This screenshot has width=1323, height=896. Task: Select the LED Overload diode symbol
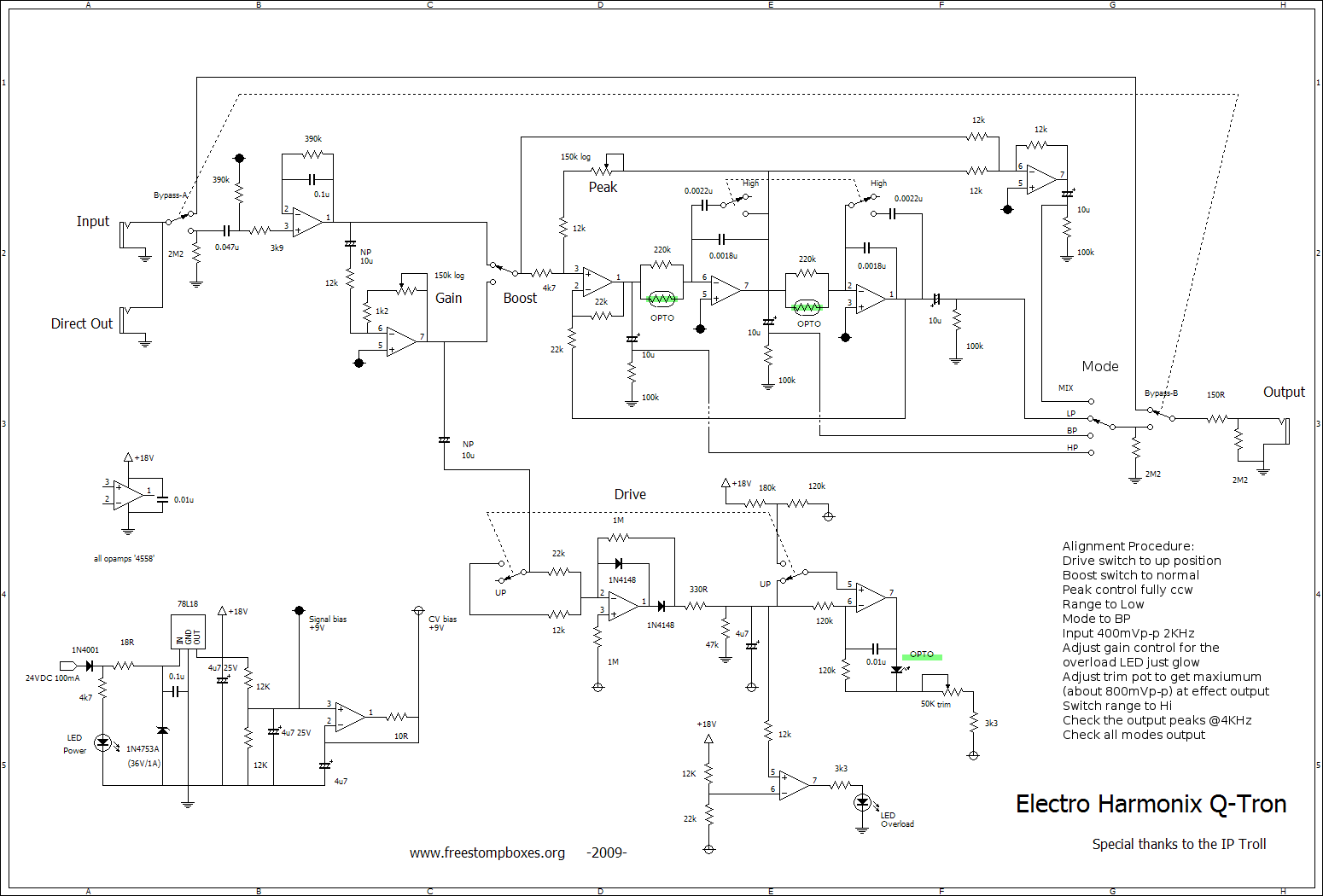tap(862, 802)
